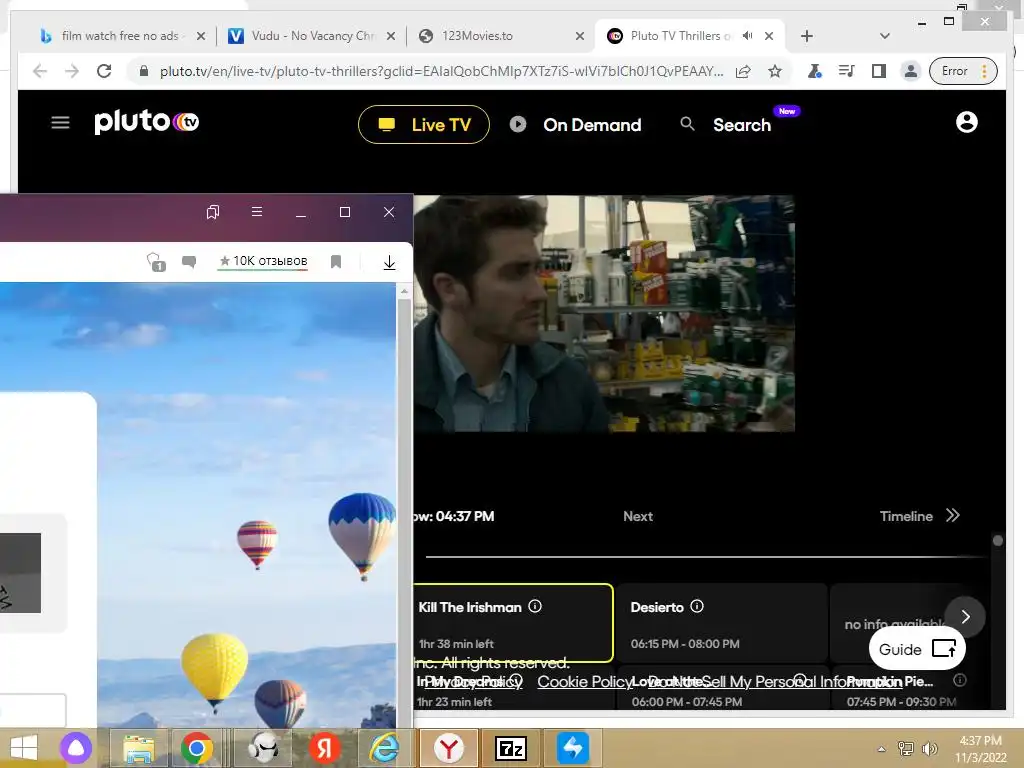Toggle Chrome side panel
The image size is (1024, 768).
coord(878,71)
